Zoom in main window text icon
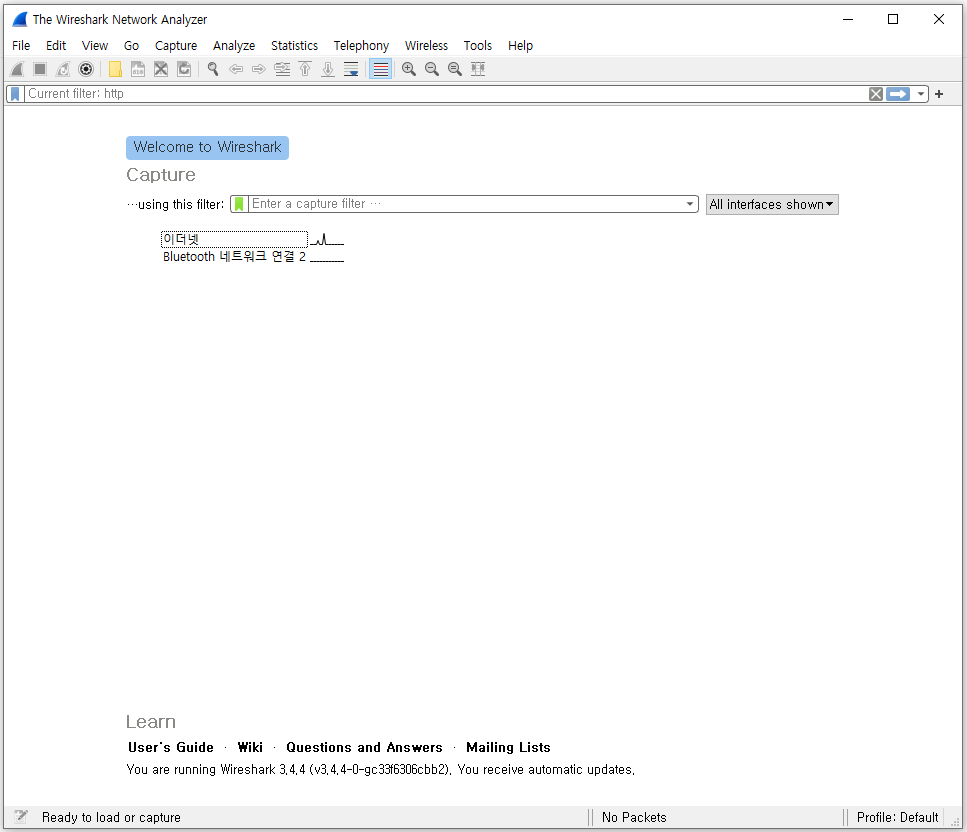Viewport: 967px width, 832px height. (x=409, y=69)
